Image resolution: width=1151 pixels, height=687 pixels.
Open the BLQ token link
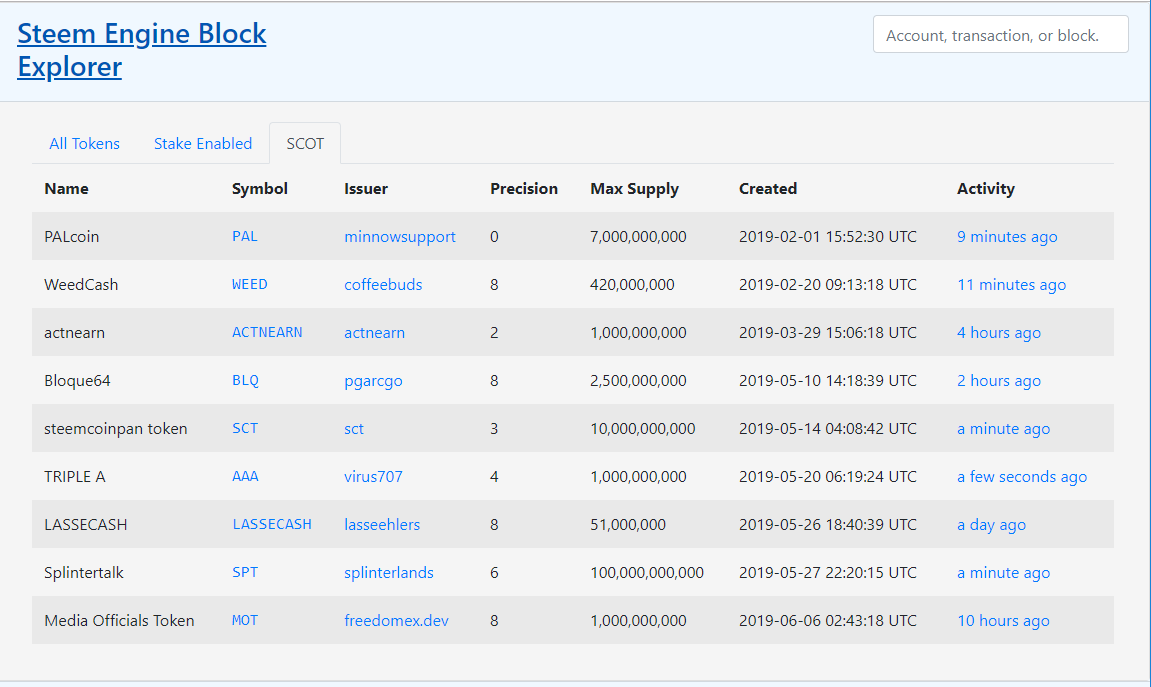(245, 381)
